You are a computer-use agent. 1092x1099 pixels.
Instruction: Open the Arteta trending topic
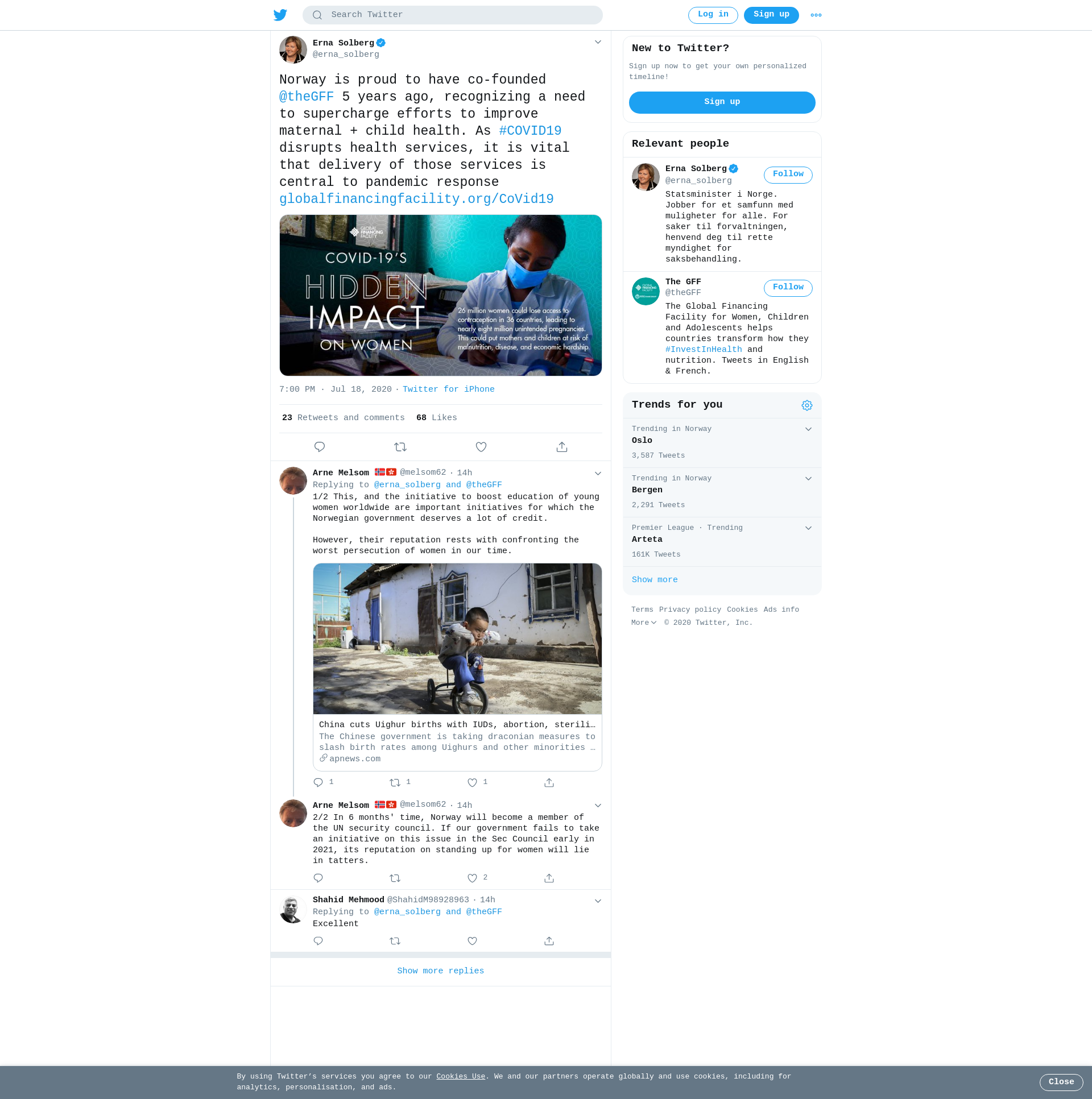[x=722, y=542]
